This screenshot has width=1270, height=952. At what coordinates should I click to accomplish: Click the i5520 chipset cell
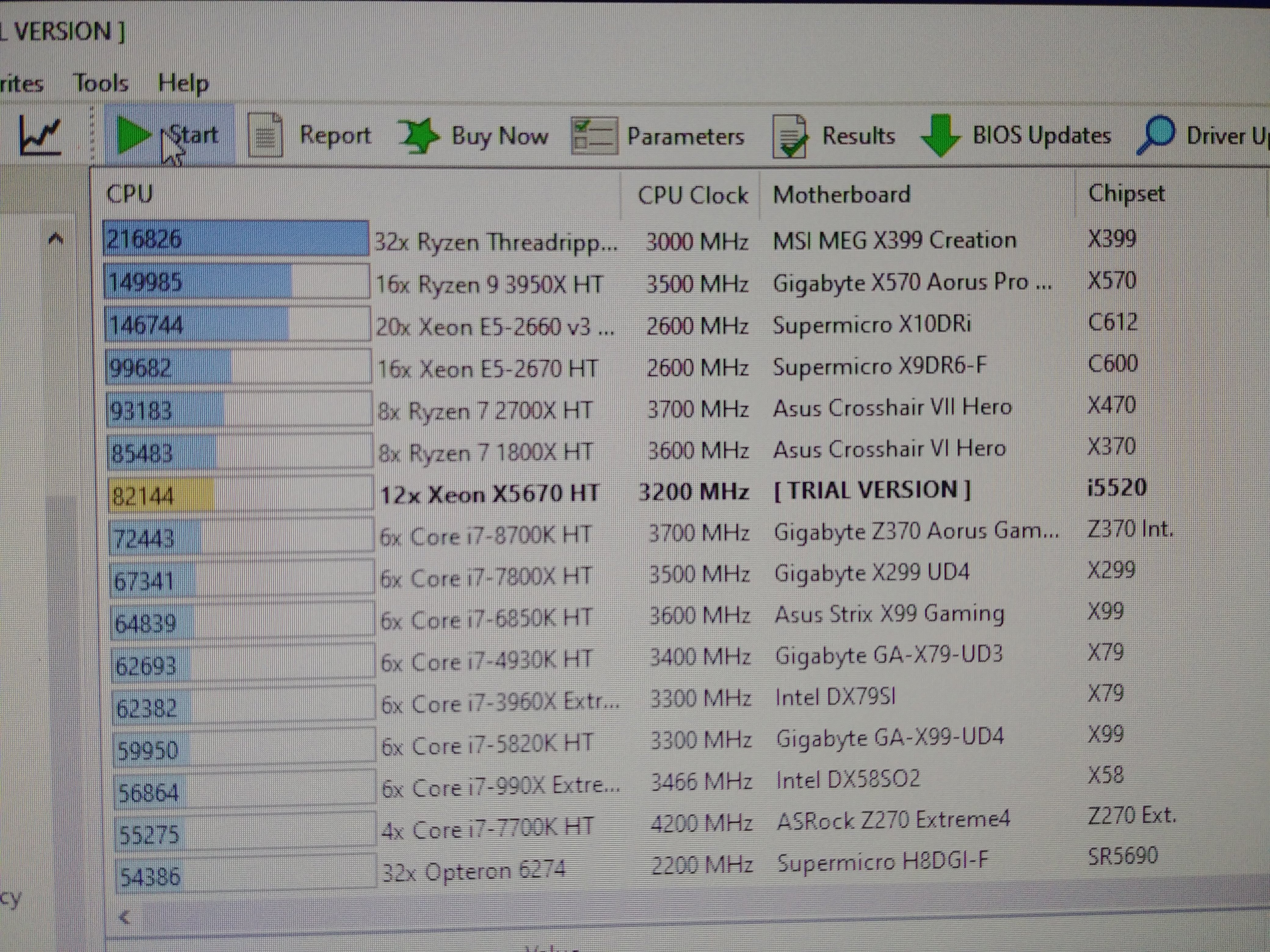[1117, 488]
